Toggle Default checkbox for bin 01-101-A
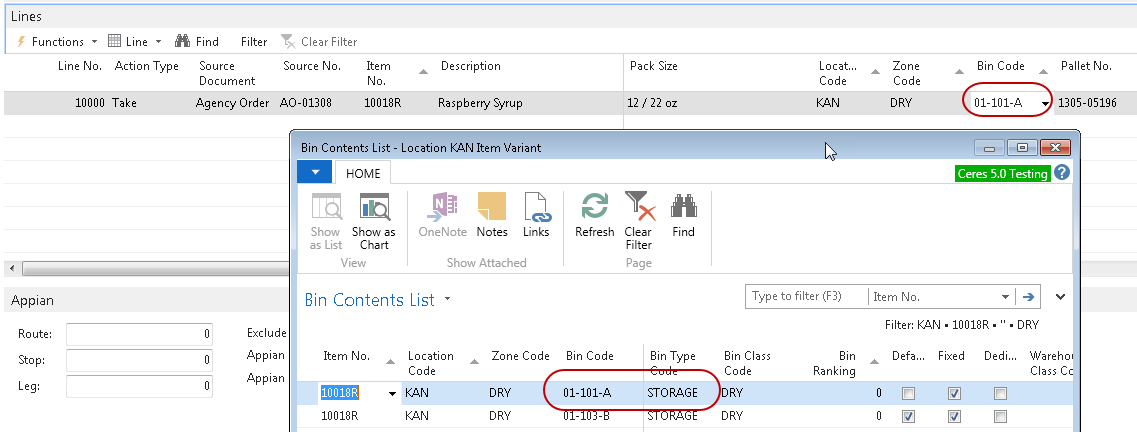The image size is (1137, 432). click(x=908, y=394)
